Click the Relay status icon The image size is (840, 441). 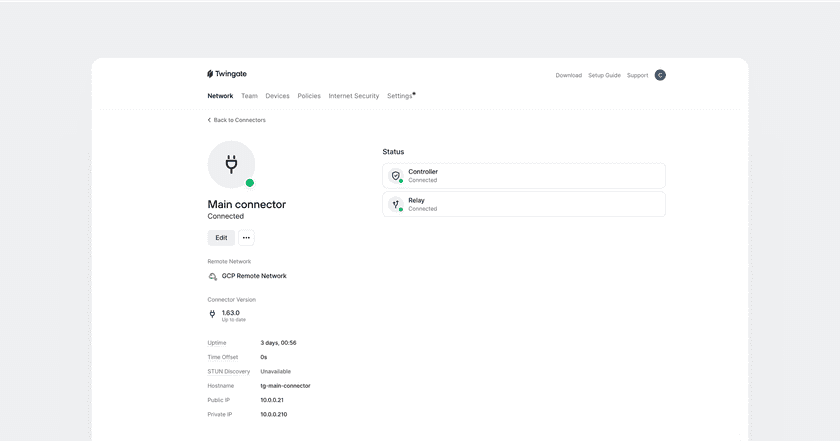[396, 204]
